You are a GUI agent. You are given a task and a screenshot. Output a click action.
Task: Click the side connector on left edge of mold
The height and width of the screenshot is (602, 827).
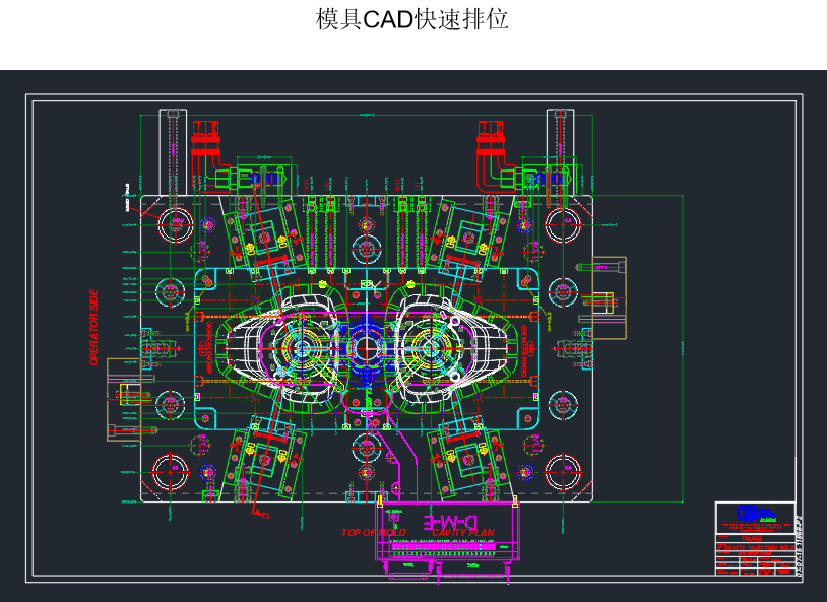tap(125, 398)
